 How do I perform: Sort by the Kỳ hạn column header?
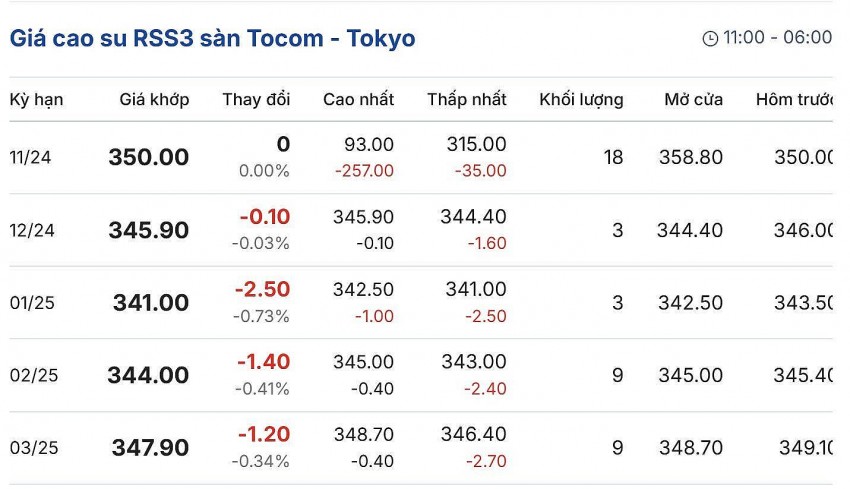click(x=37, y=100)
